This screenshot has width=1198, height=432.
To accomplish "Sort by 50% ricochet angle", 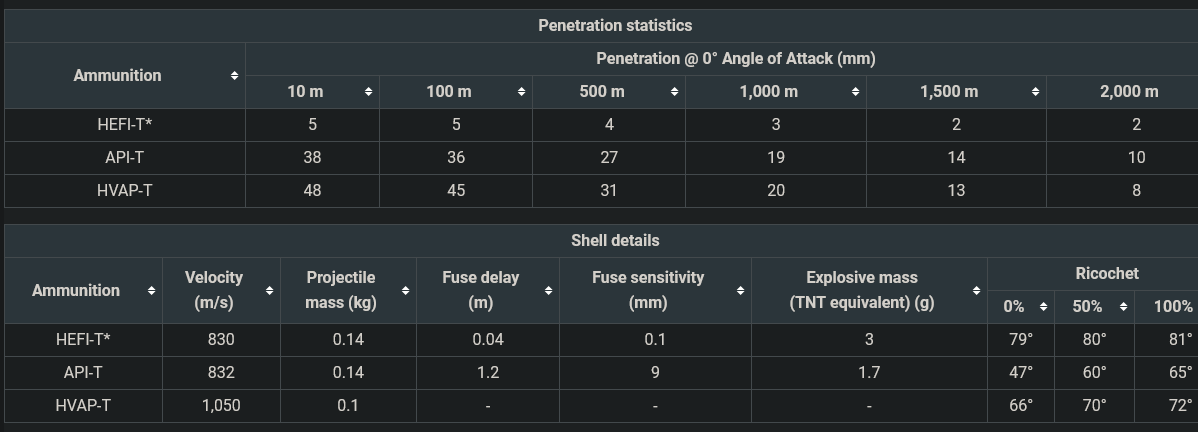I will pyautogui.click(x=1123, y=307).
